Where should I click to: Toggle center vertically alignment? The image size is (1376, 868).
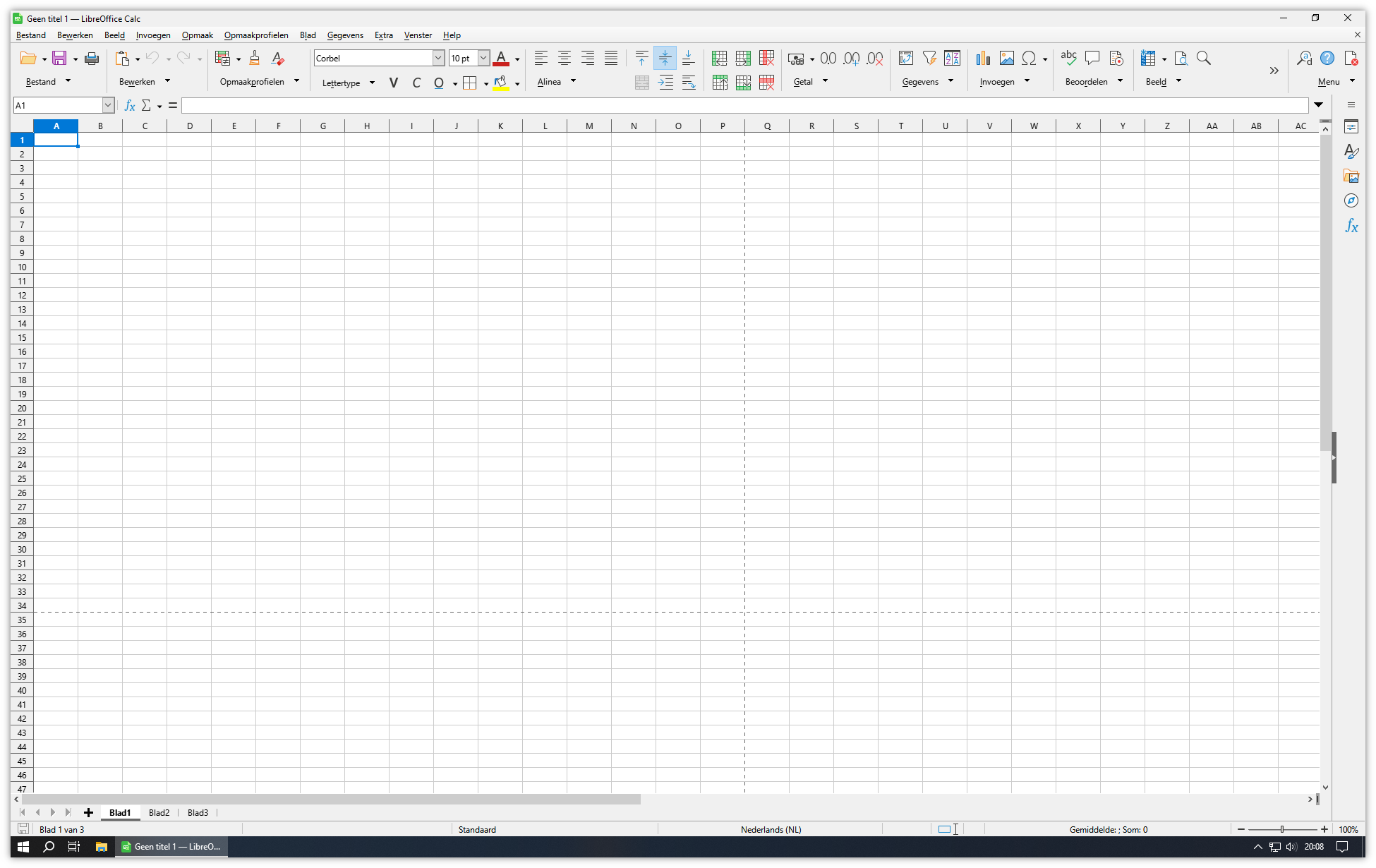(x=665, y=59)
